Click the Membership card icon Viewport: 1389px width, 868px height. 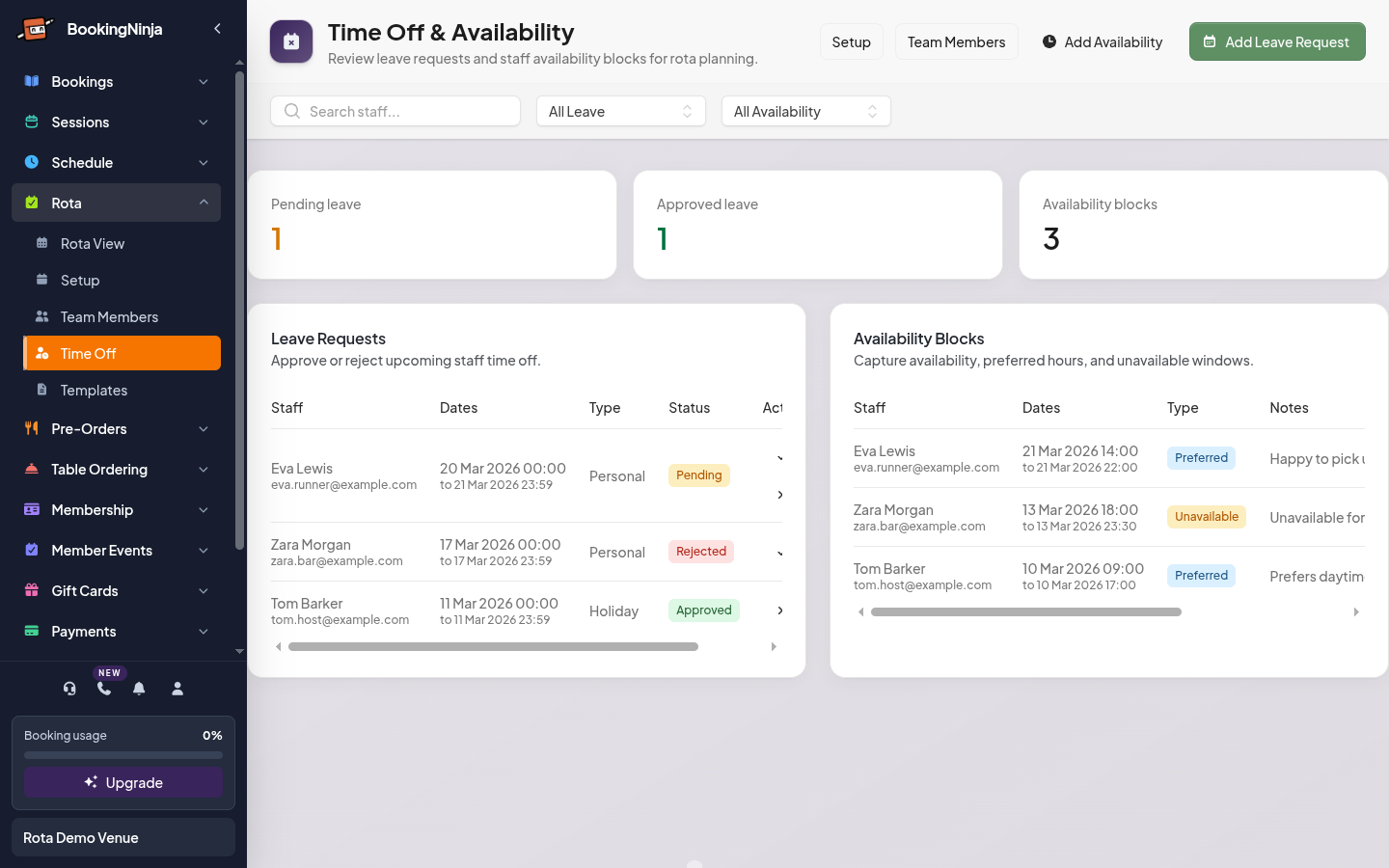[x=32, y=509]
